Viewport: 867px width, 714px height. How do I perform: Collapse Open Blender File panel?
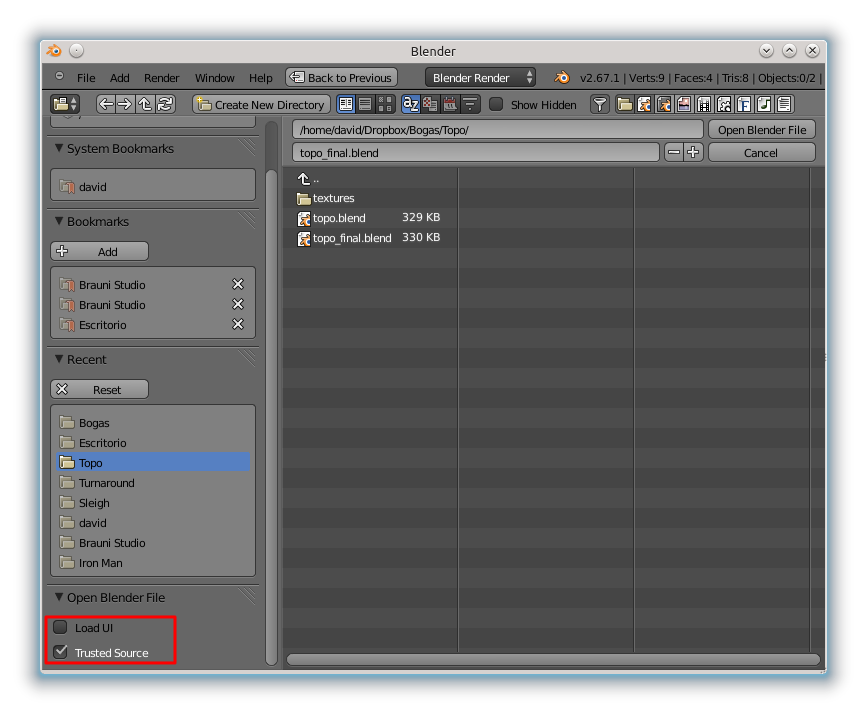coord(59,597)
